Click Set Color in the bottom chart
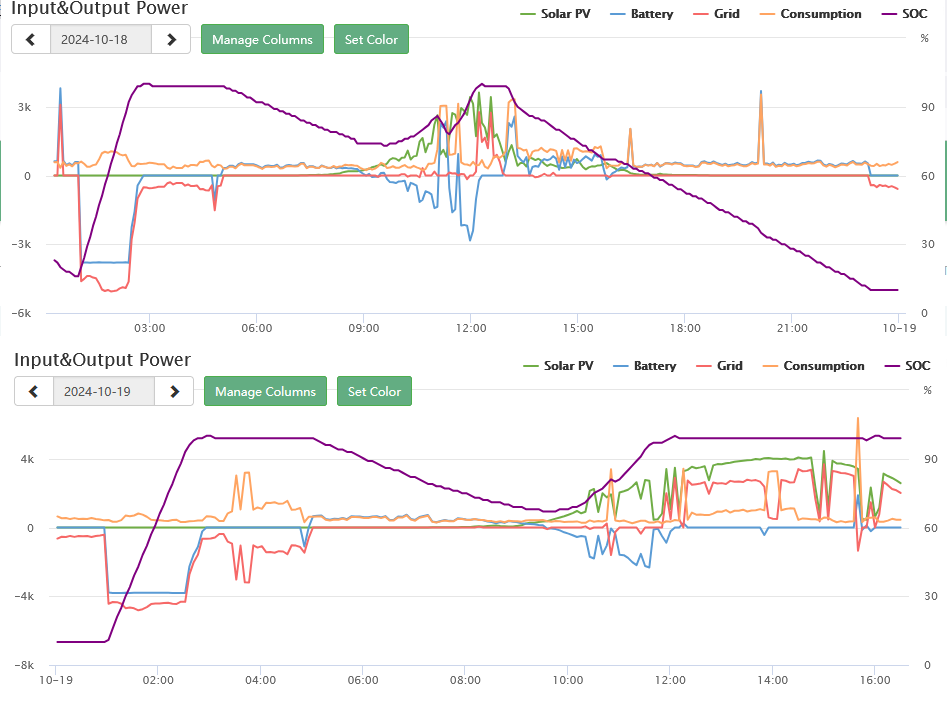 pyautogui.click(x=374, y=392)
